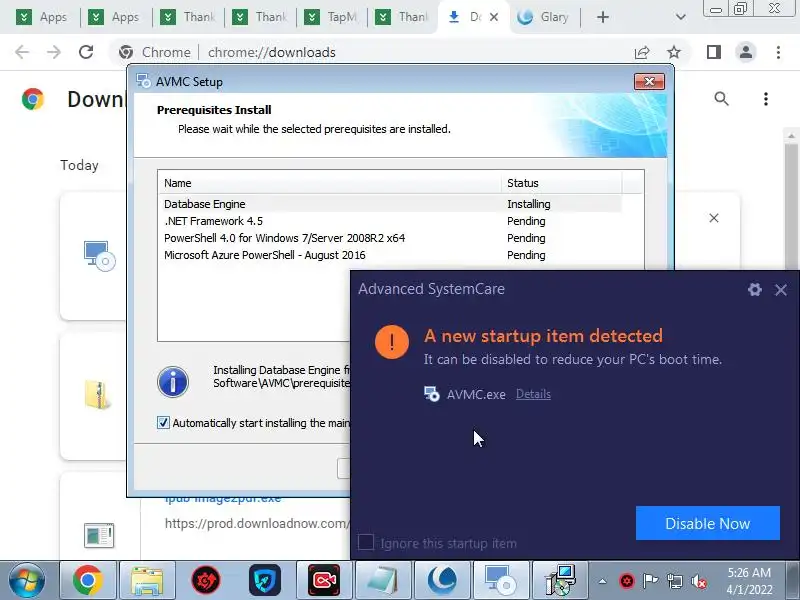Remove first download entry with X
Image resolution: width=800 pixels, height=600 pixels.
(x=714, y=218)
